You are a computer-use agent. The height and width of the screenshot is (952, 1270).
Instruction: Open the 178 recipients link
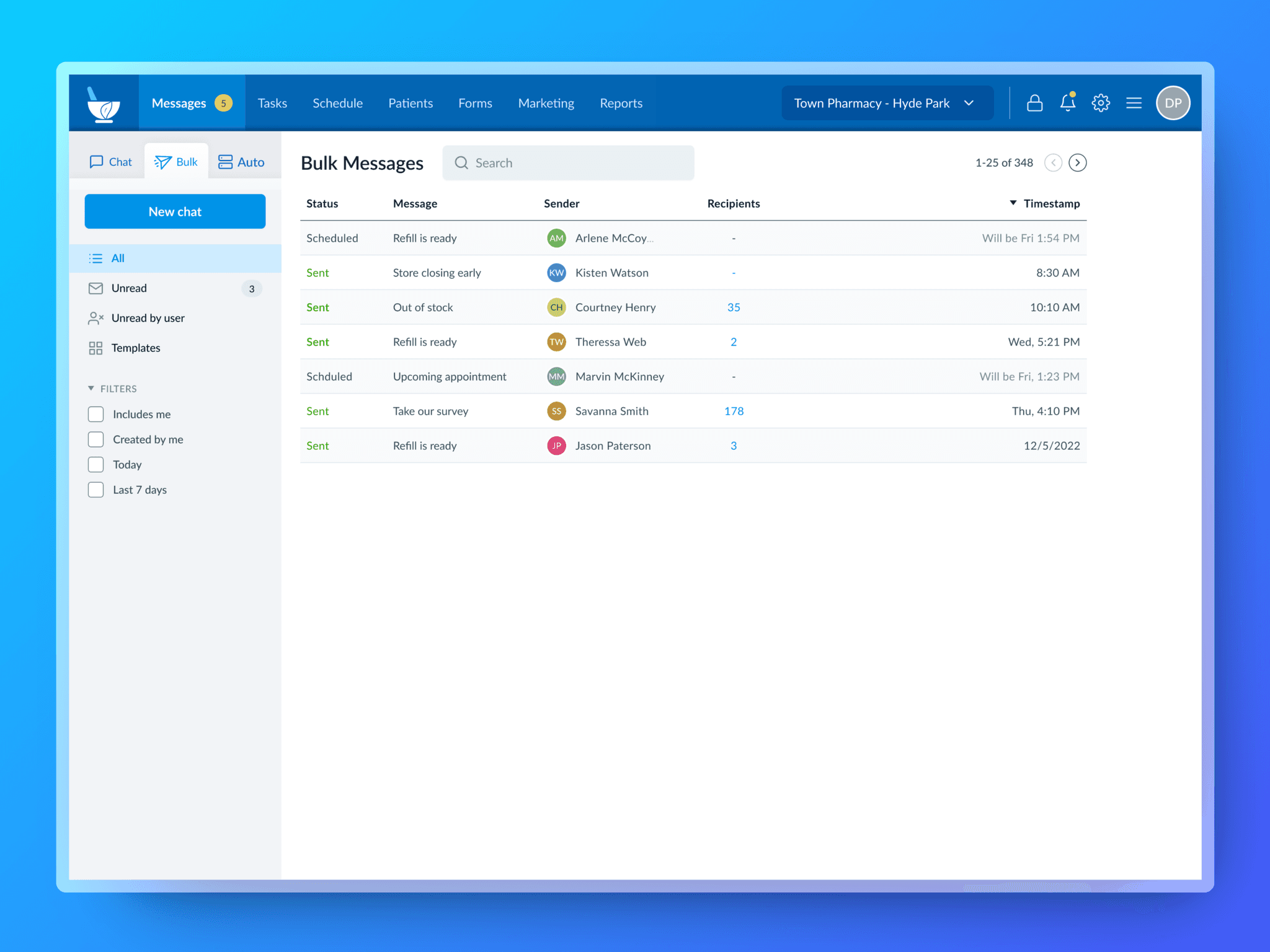[734, 411]
